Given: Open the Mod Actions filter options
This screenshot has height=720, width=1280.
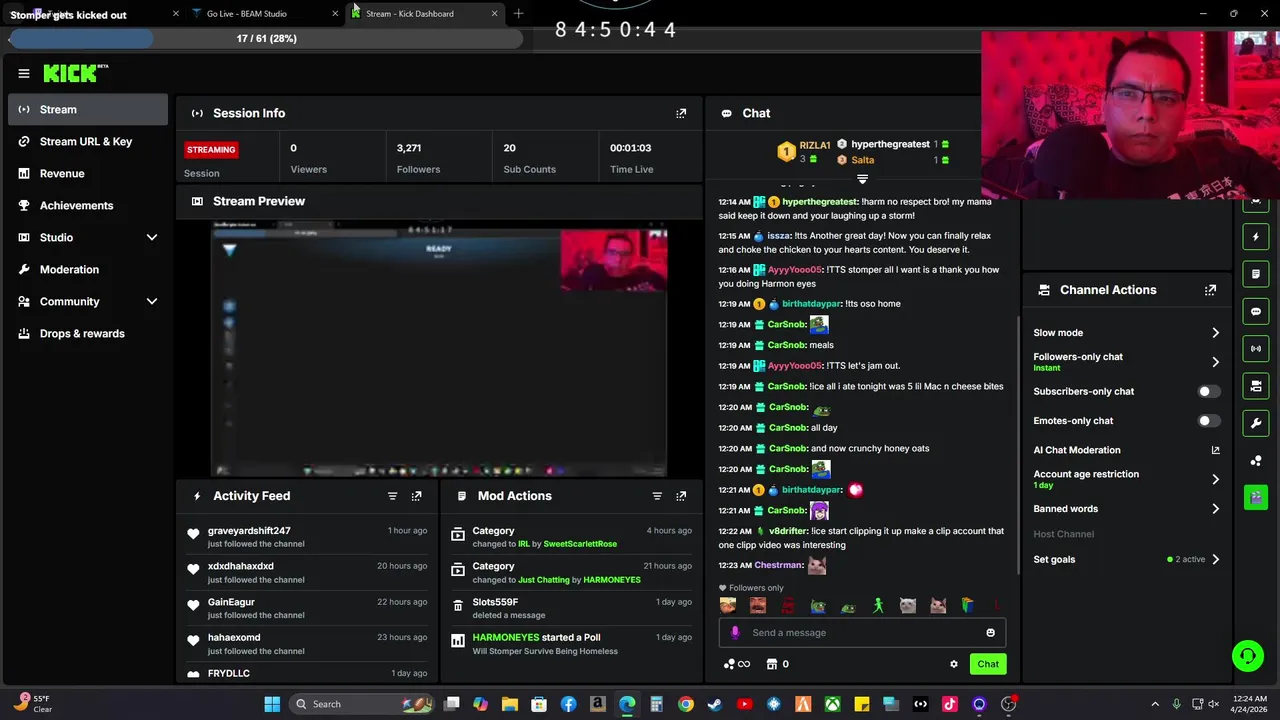Looking at the screenshot, I should point(657,496).
